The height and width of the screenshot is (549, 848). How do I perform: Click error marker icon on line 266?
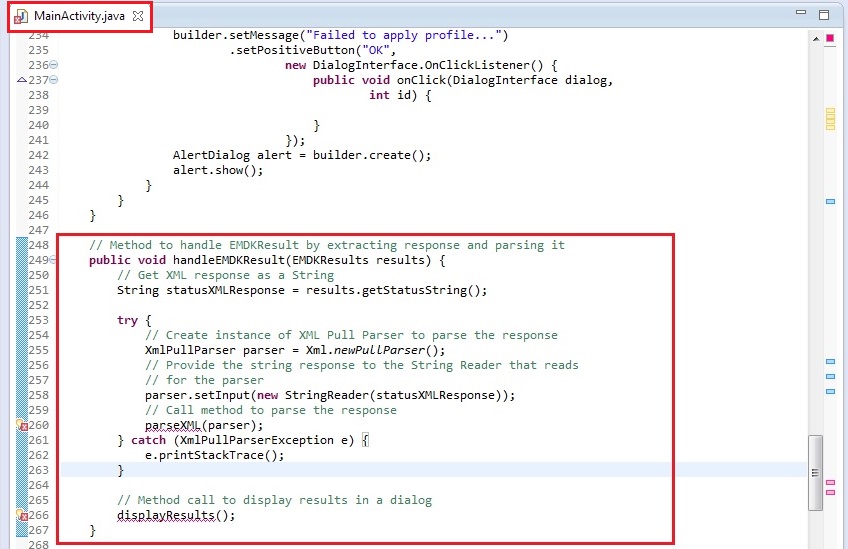[22, 516]
